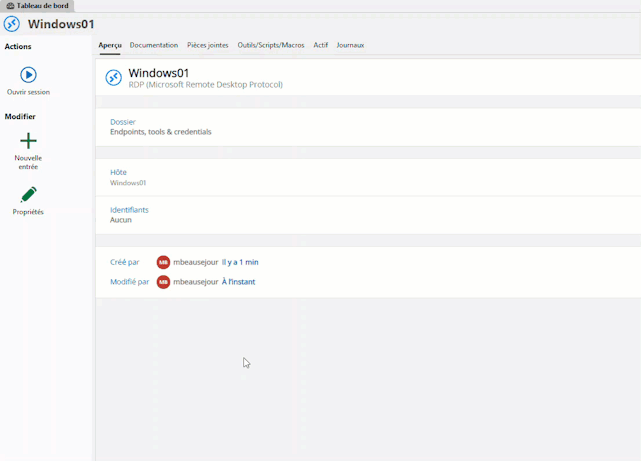Select the Tableau de bord window tab
This screenshot has height=461, width=641.
(x=42, y=6)
